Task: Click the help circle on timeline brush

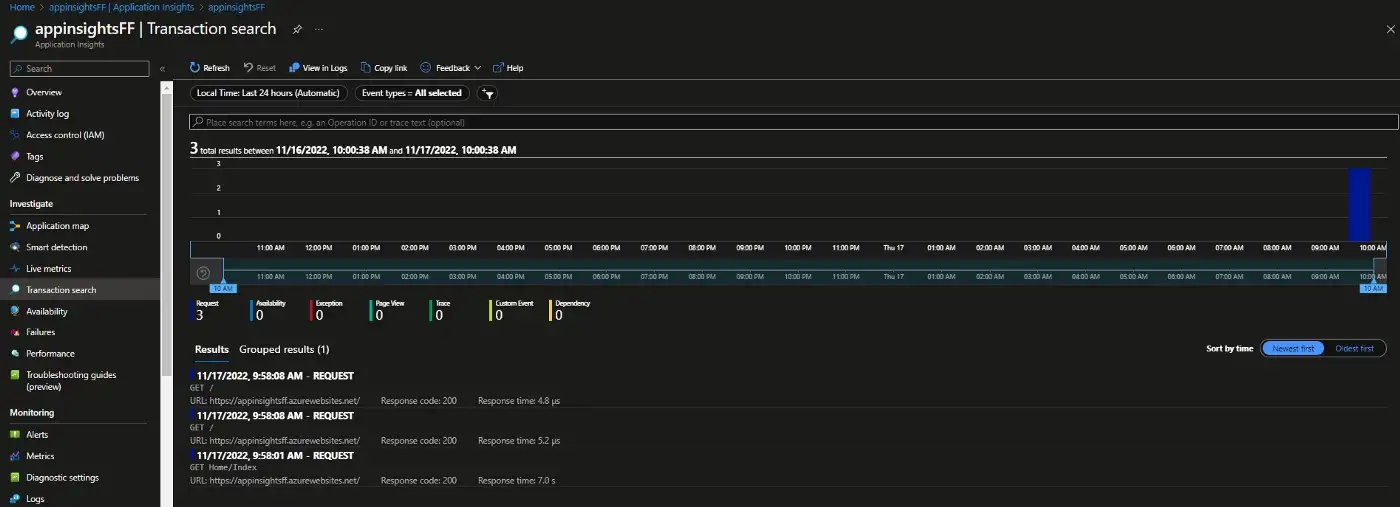Action: [203, 273]
